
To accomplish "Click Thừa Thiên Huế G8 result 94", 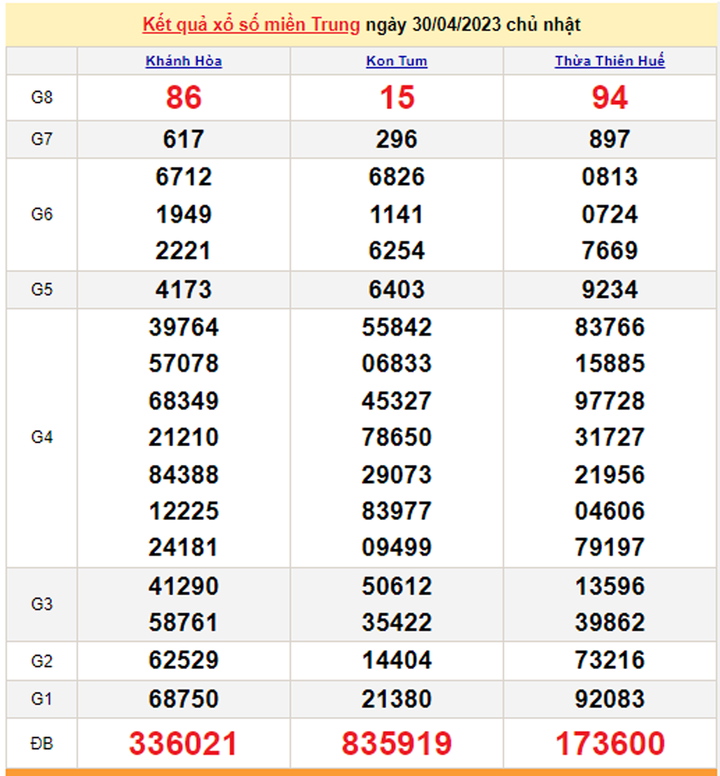I will click(x=610, y=97).
